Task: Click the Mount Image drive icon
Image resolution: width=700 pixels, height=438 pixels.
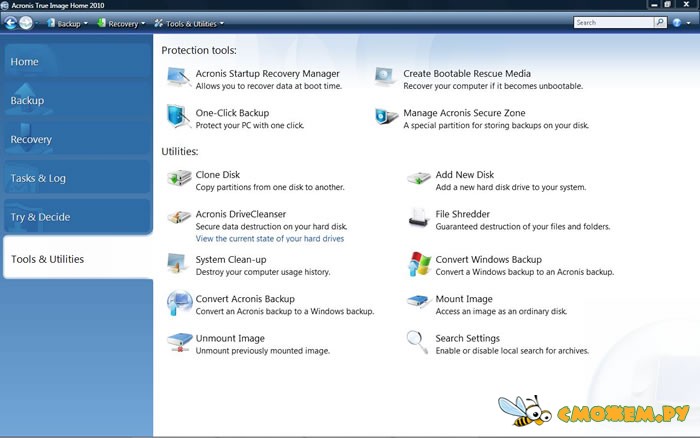Action: 418,301
